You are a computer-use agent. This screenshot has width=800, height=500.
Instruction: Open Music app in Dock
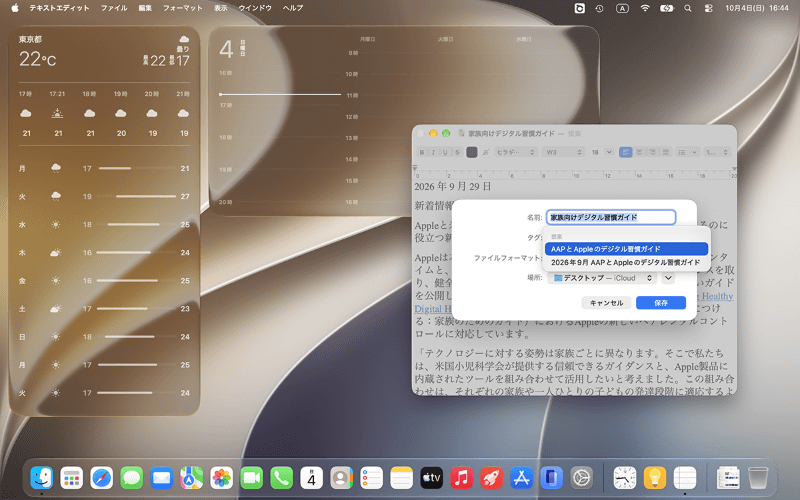(461, 478)
